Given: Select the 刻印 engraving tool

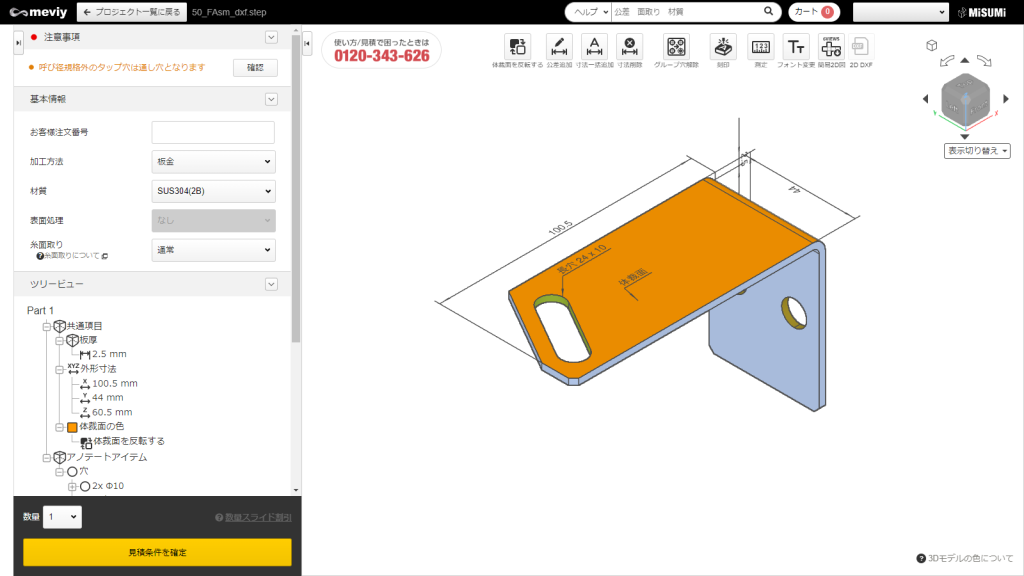Looking at the screenshot, I should [722, 47].
